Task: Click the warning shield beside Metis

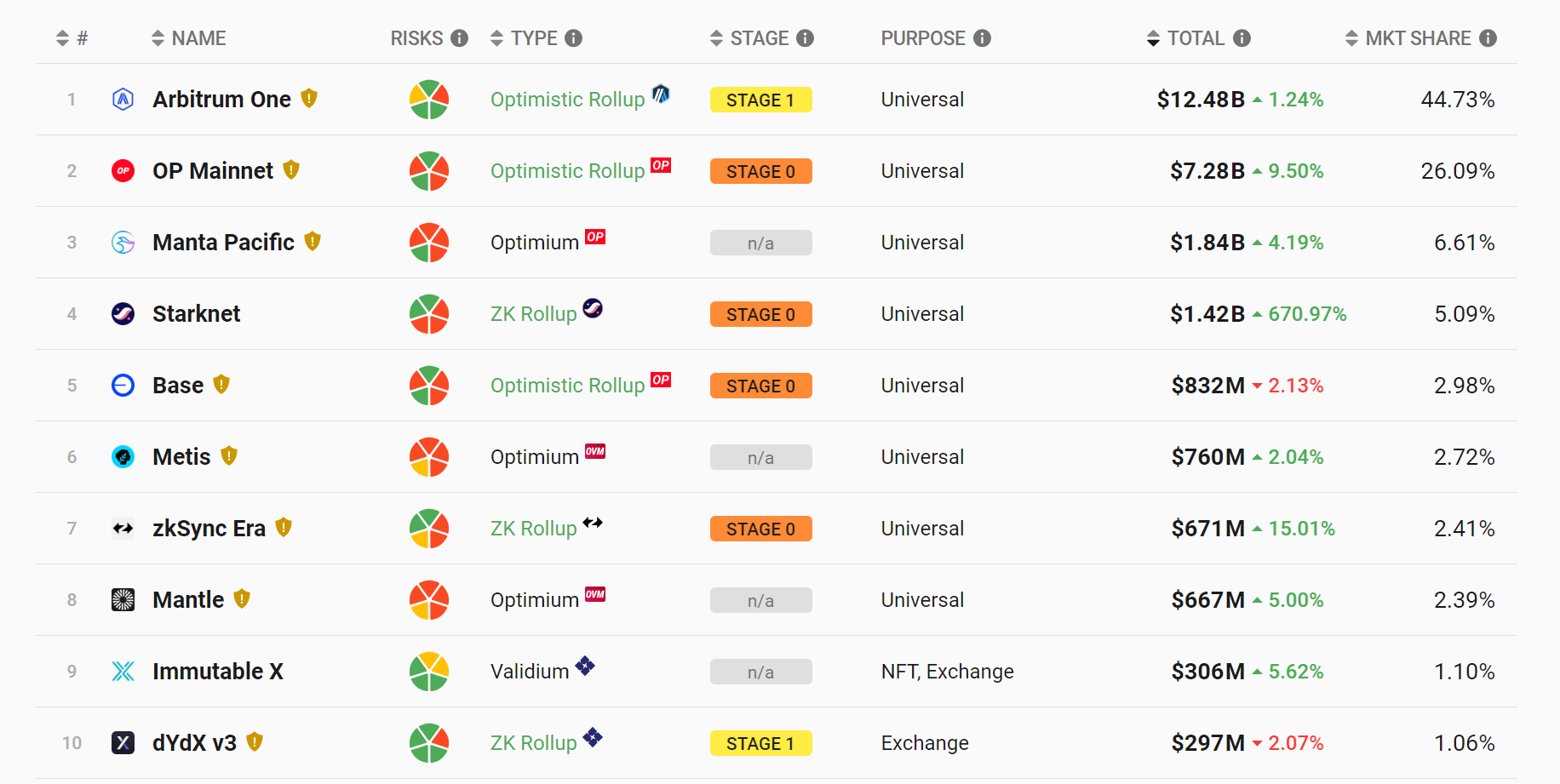Action: [x=229, y=456]
